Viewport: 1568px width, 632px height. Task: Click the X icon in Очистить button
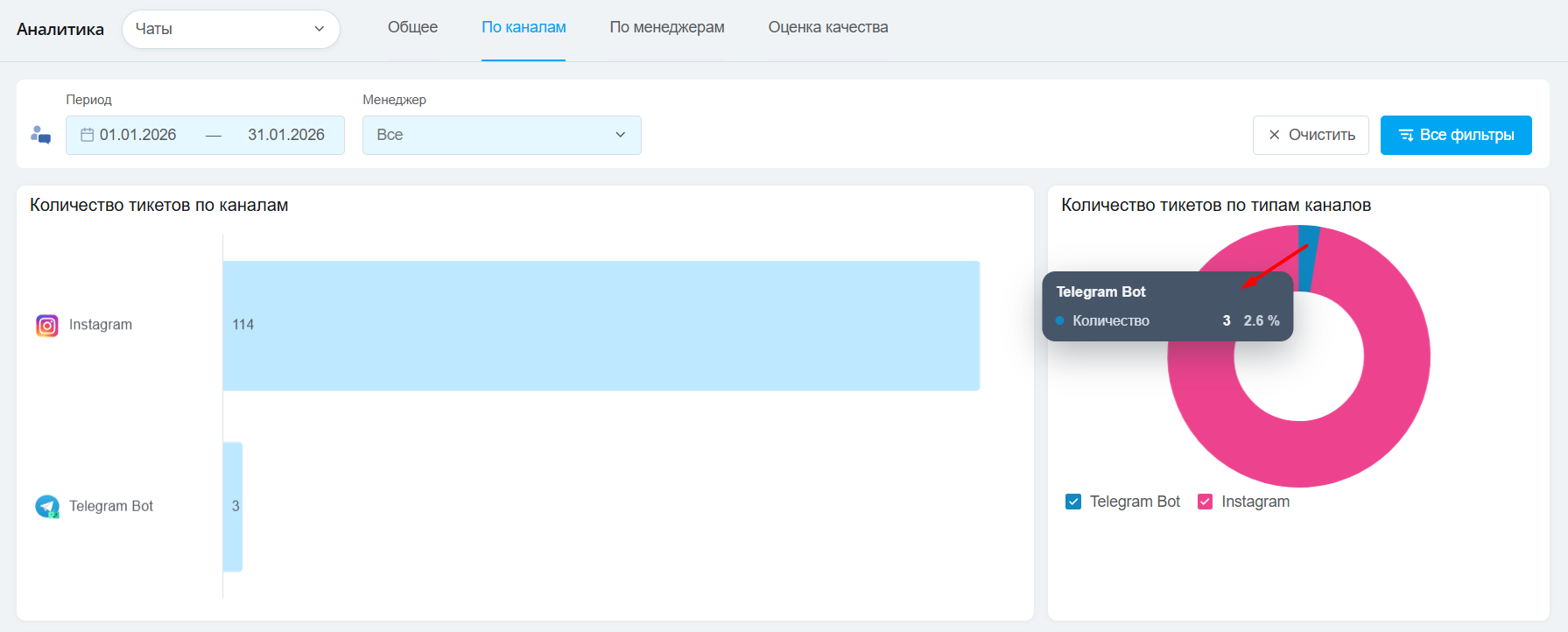tap(1274, 135)
